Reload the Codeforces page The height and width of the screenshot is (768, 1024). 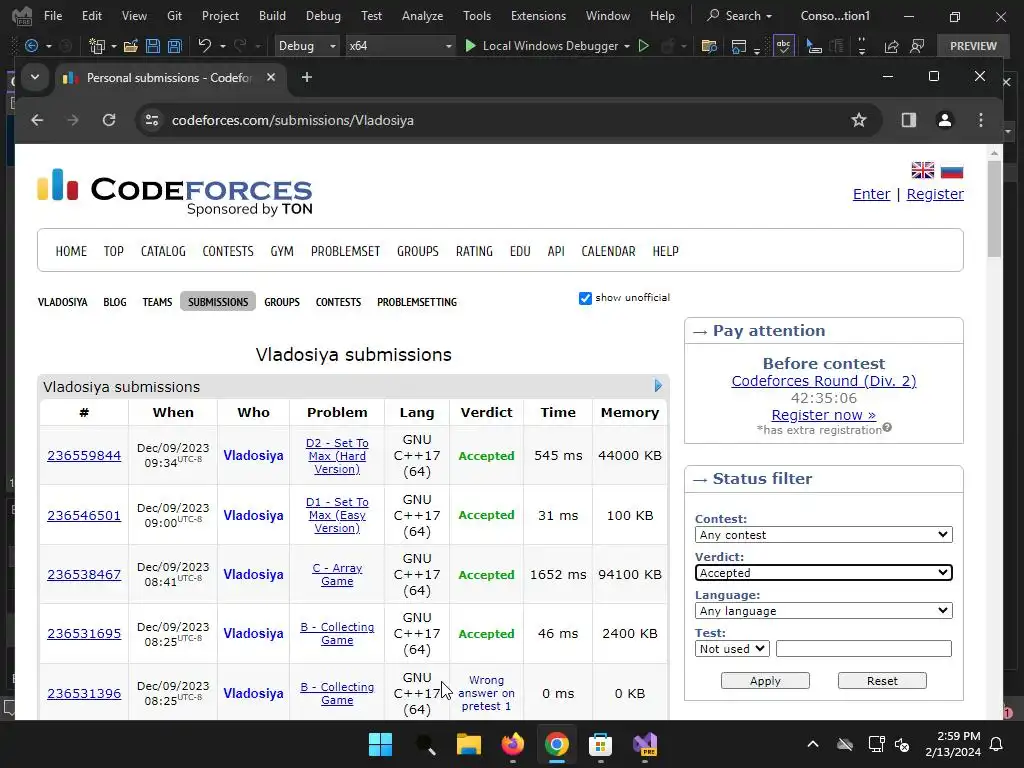click(x=109, y=120)
